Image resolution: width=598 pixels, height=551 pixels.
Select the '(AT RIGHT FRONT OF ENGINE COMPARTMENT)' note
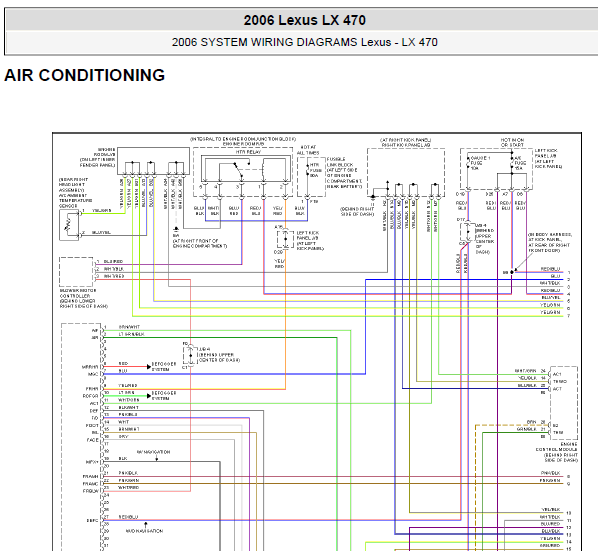click(x=200, y=244)
